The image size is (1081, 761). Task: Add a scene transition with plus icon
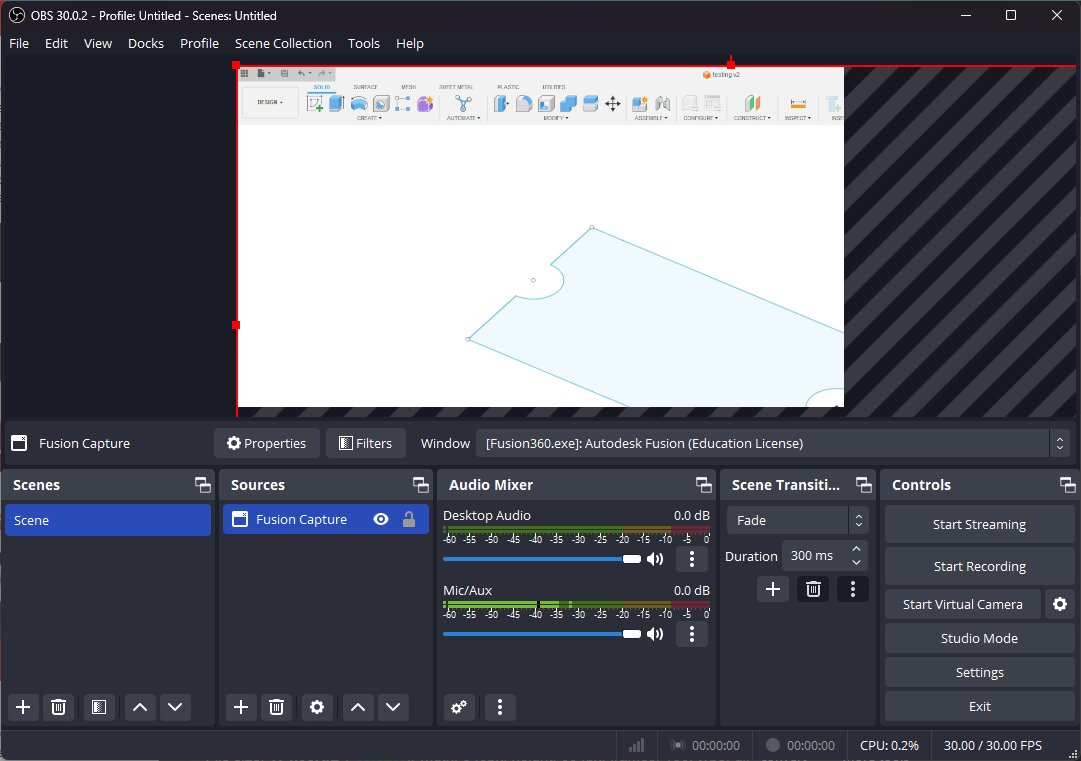[x=773, y=589]
